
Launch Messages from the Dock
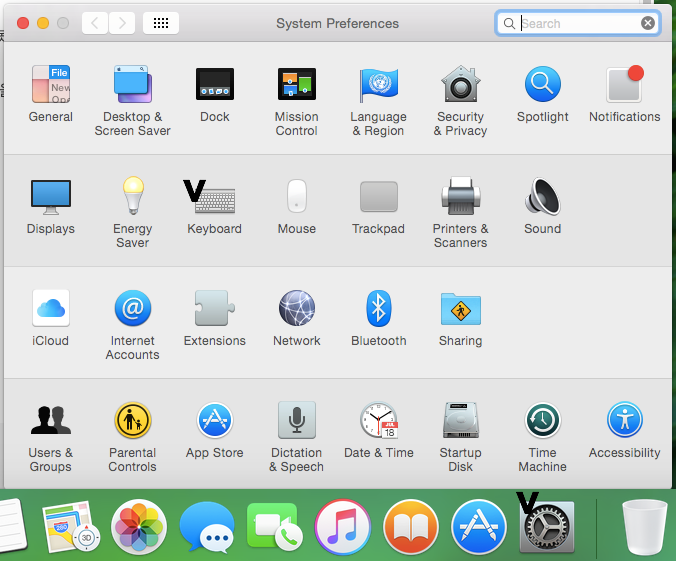point(207,527)
